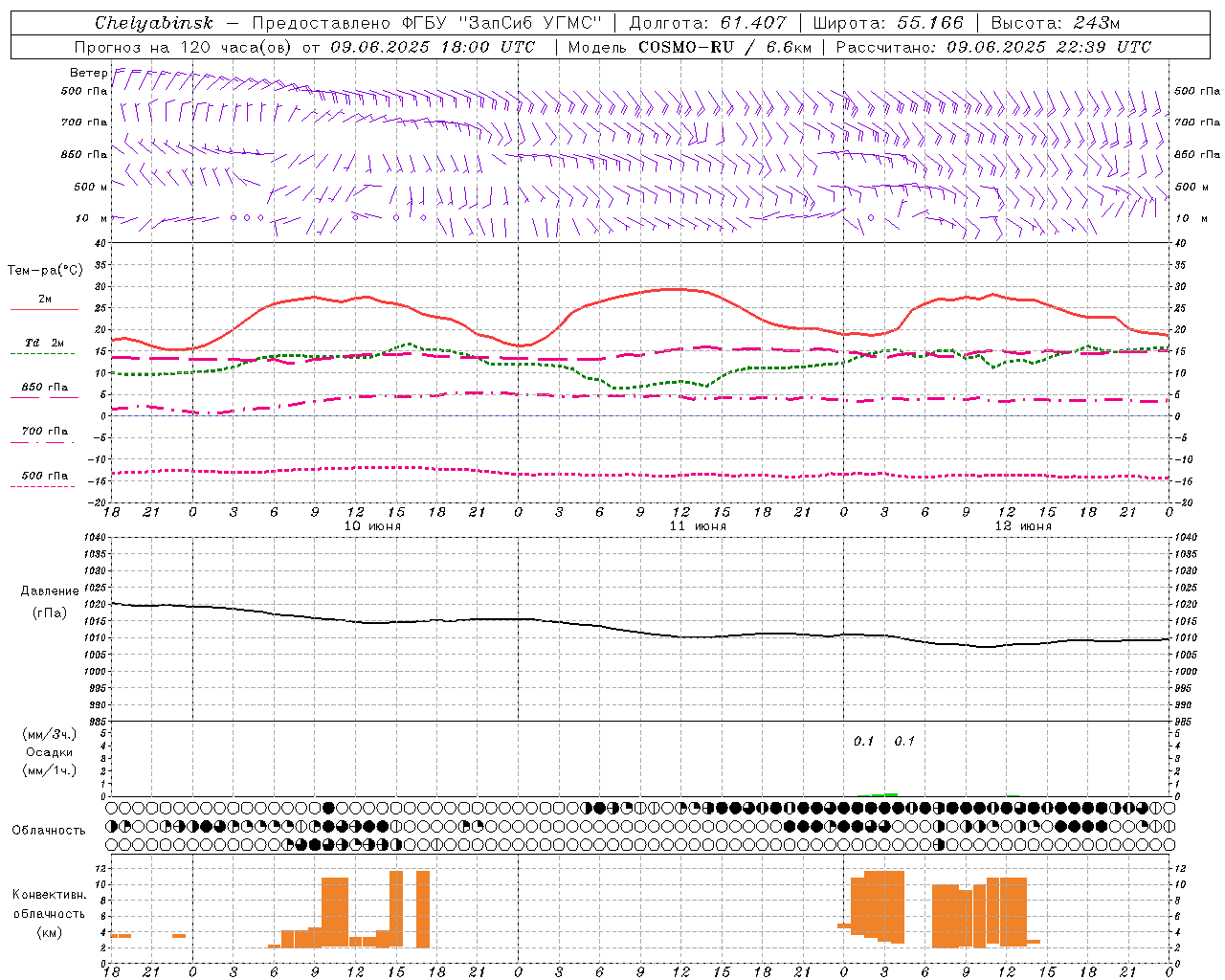
Task: Click the '(мм/1ч.)' precipitation unit label
Action: (x=50, y=770)
